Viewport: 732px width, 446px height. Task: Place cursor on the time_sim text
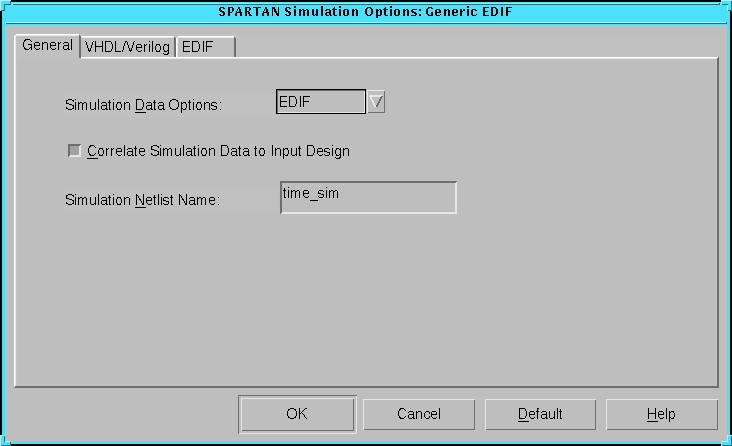tap(311, 193)
